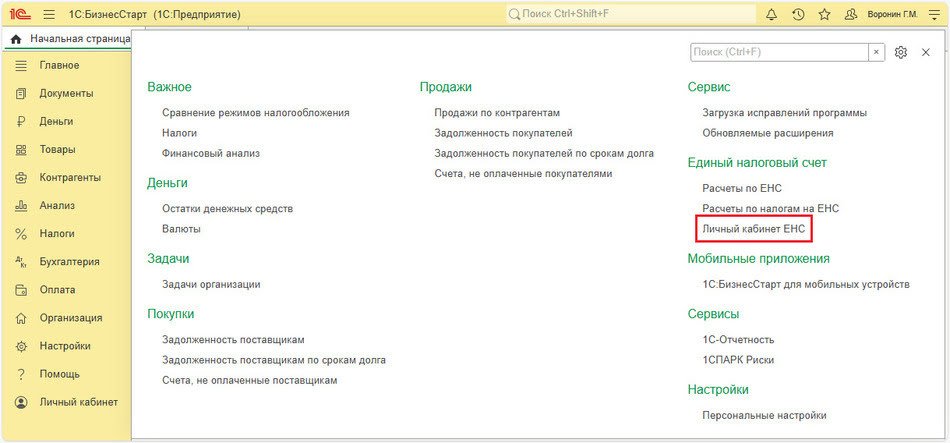This screenshot has width=950, height=443.
Task: Open Персональные настройки
Action: [764, 416]
